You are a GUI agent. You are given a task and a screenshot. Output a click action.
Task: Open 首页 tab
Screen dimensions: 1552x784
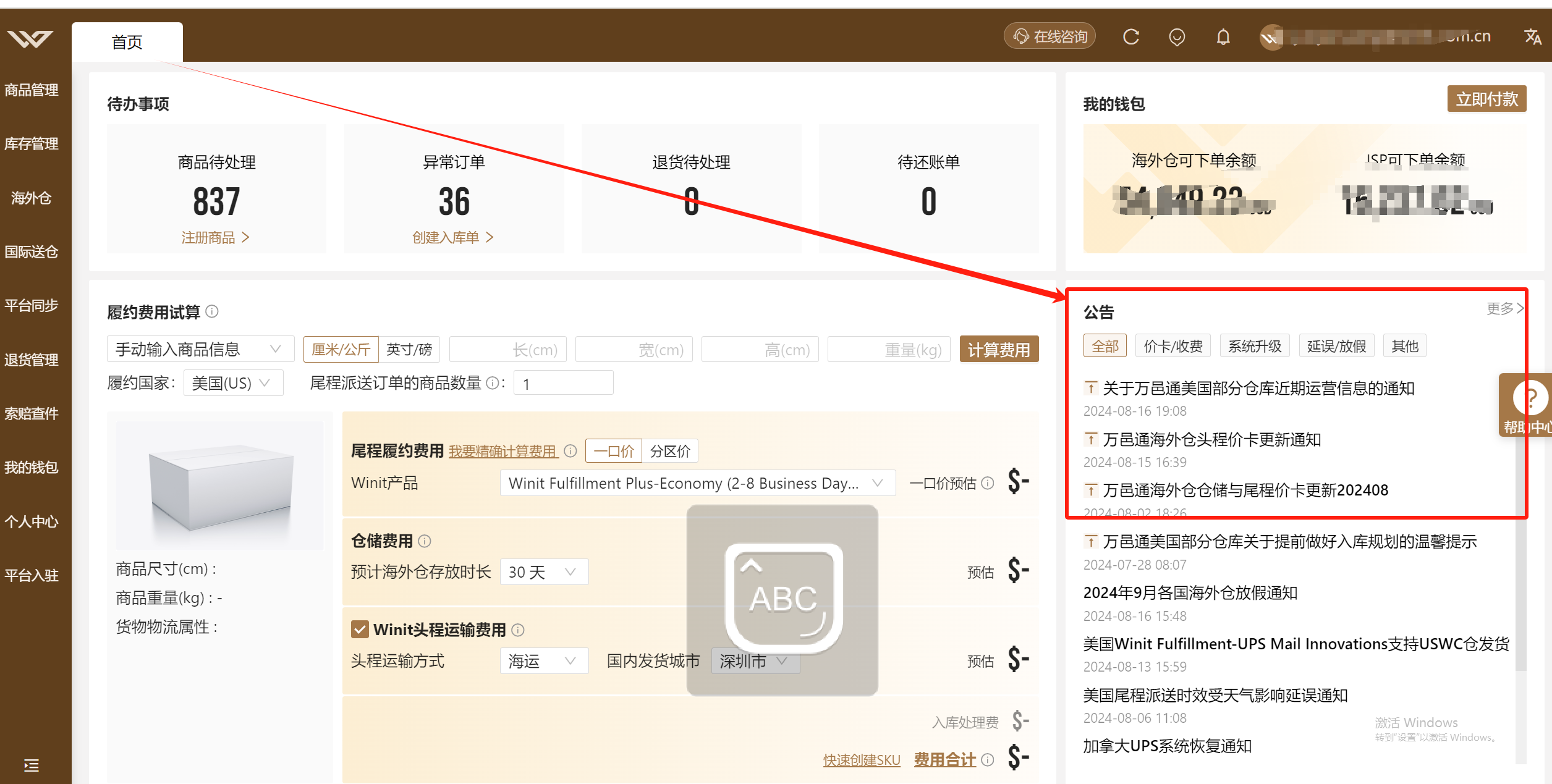(127, 42)
